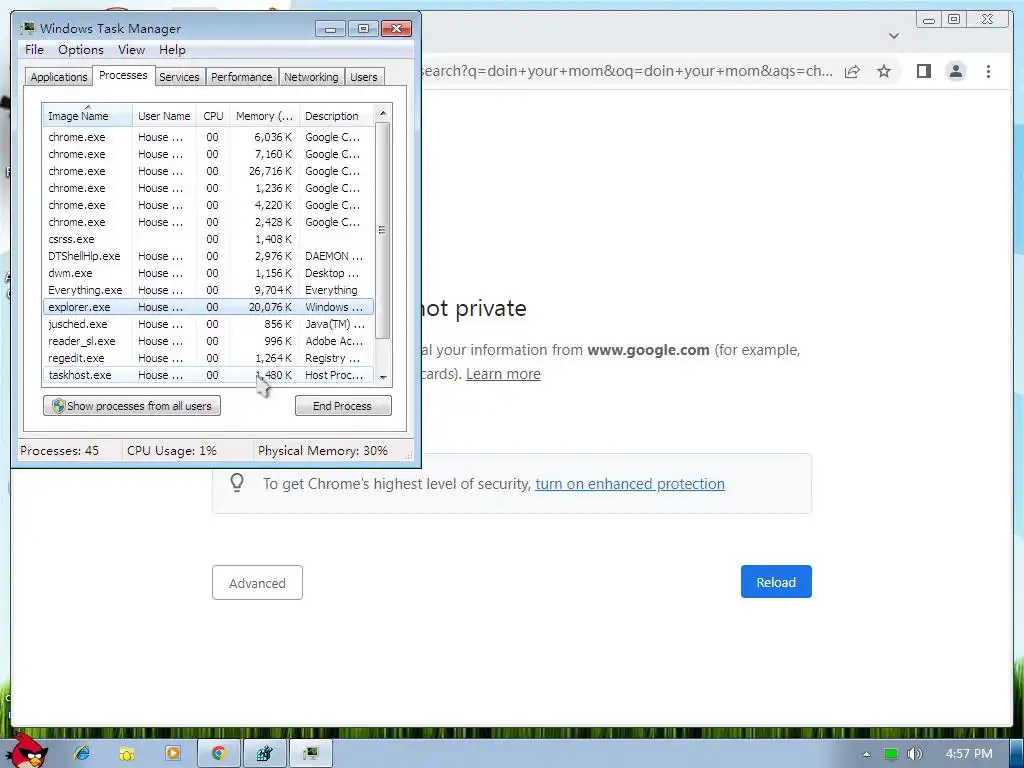
Task: Click the Chrome address bar URL
Action: (x=627, y=71)
